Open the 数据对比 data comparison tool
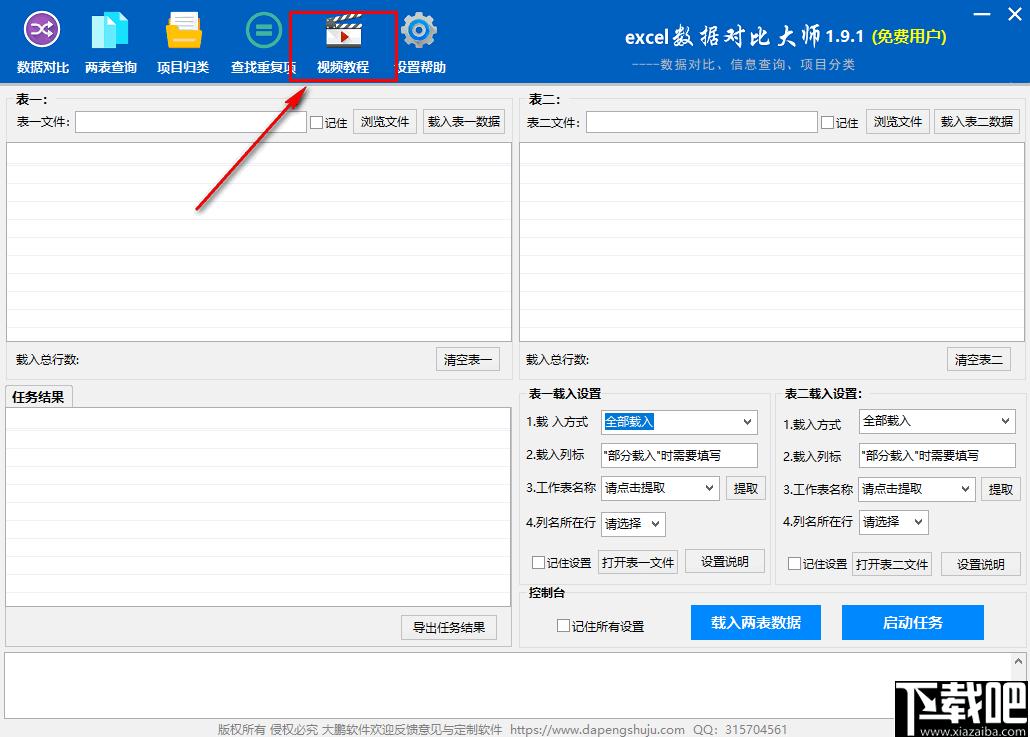 42,43
